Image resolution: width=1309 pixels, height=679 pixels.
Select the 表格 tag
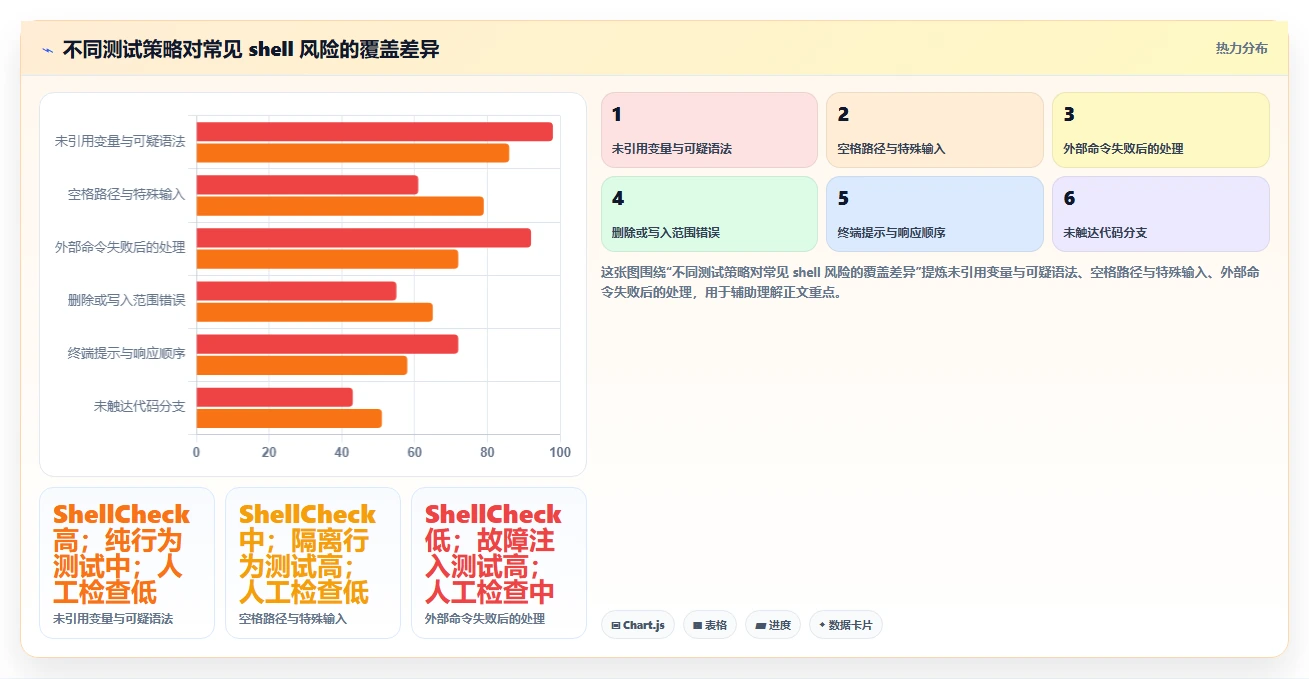point(710,625)
